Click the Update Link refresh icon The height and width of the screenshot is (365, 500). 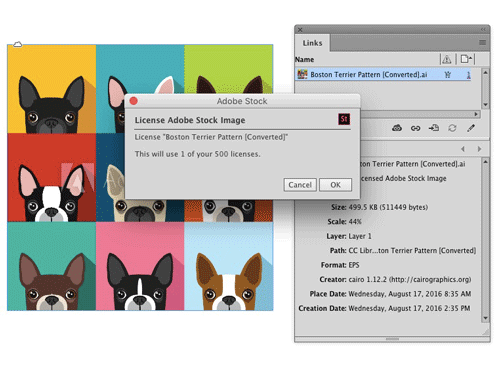point(452,128)
